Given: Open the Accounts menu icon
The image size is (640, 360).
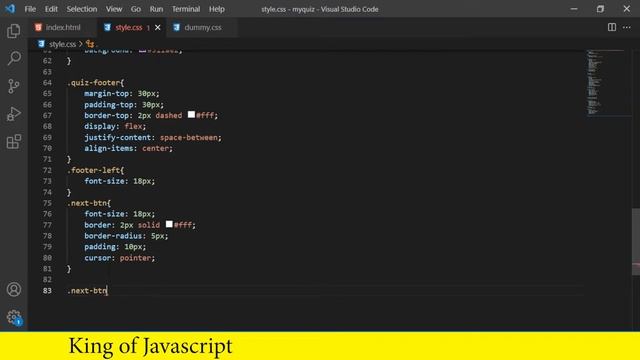Looking at the screenshot, I should pos(13,289).
